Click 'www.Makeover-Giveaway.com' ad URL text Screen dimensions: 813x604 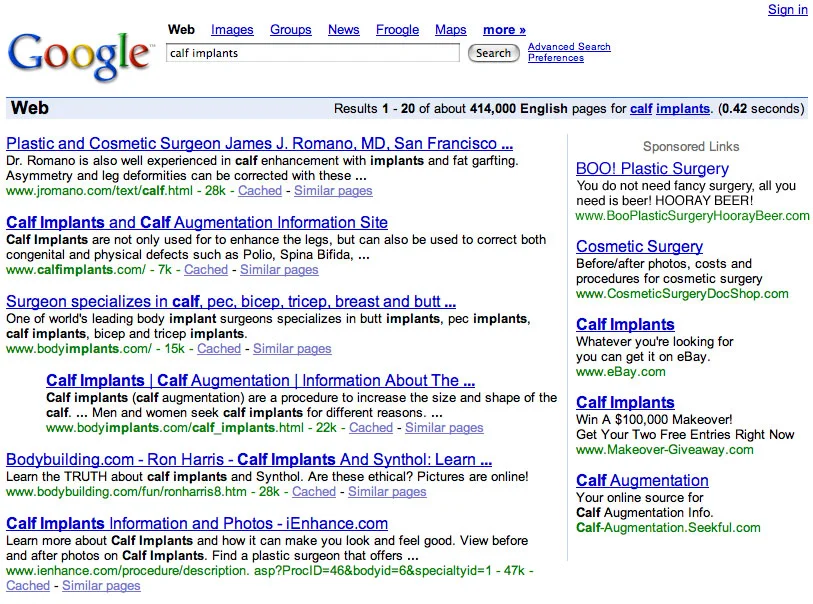665,450
